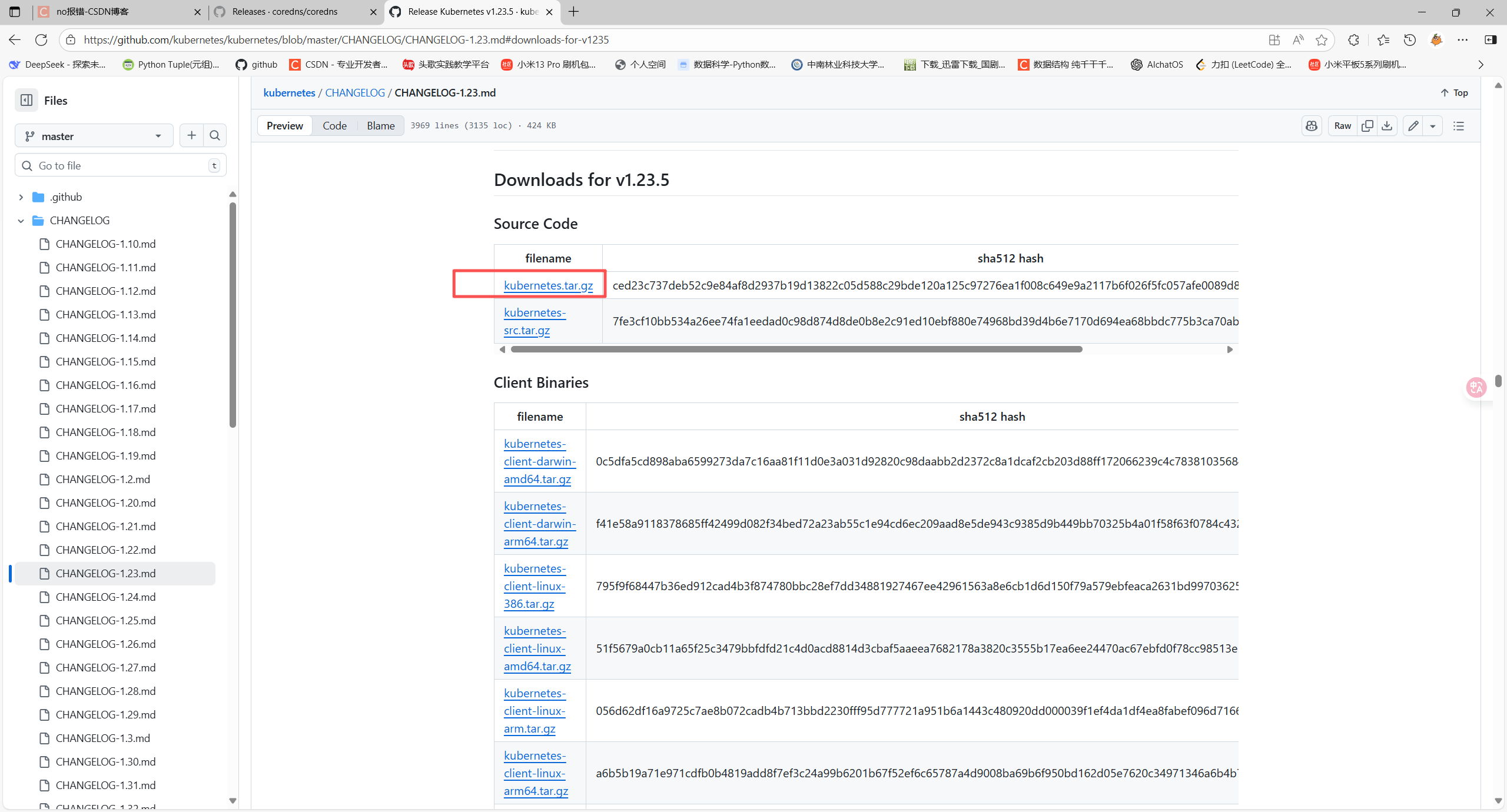Open AIchatOS bookmark
1507x812 pixels.
point(1157,65)
